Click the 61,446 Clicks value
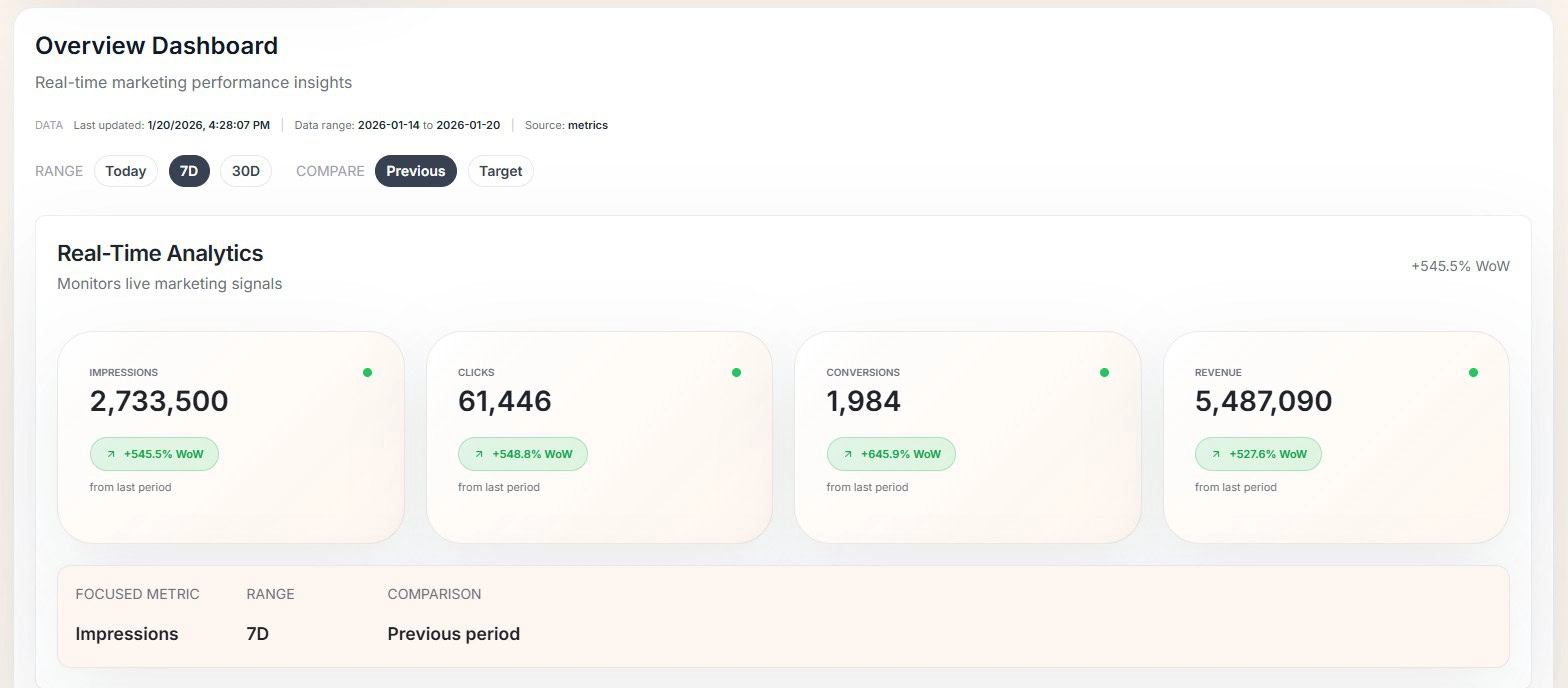 (503, 401)
